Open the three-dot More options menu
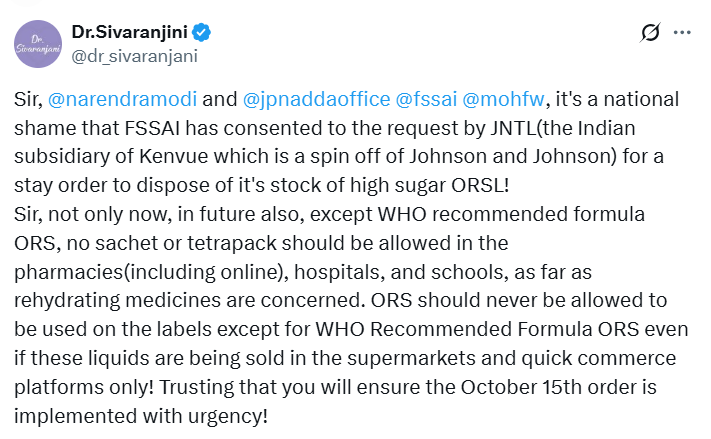The width and height of the screenshot is (711, 439). (x=683, y=33)
